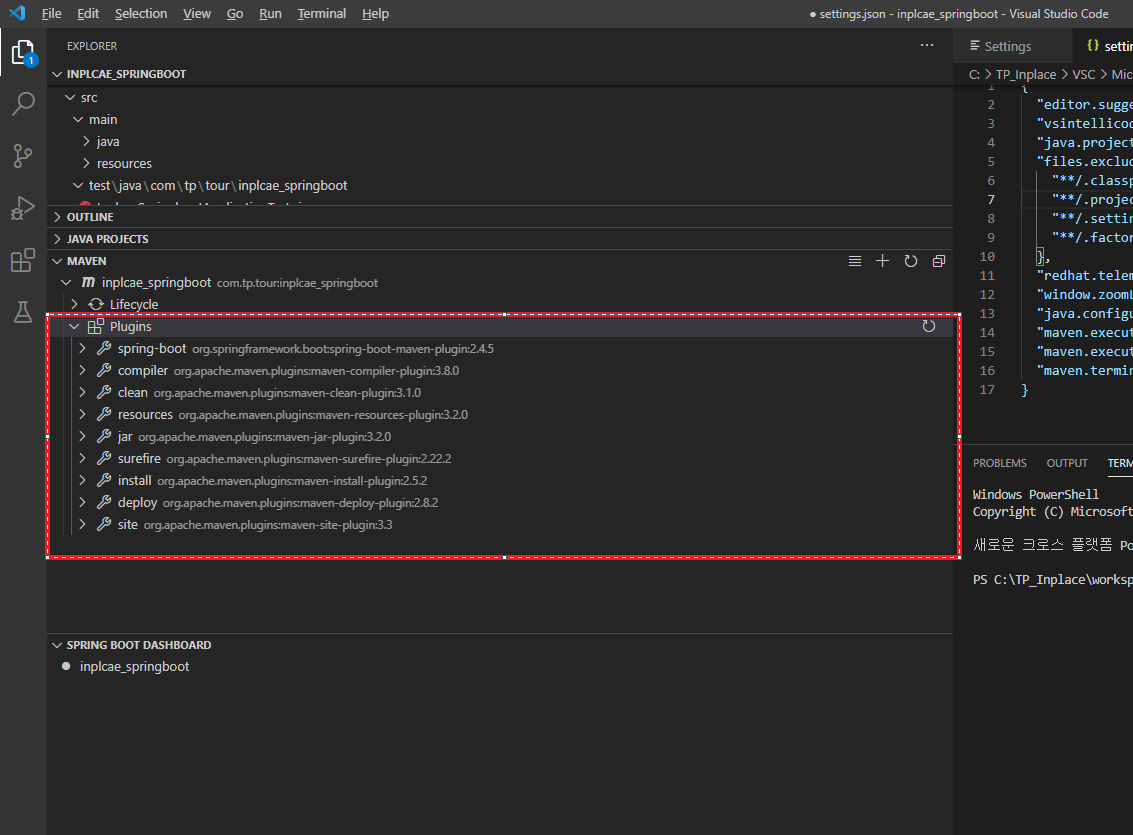
Task: Collapse SPRING BOOT DASHBOARD section
Action: pyautogui.click(x=57, y=645)
